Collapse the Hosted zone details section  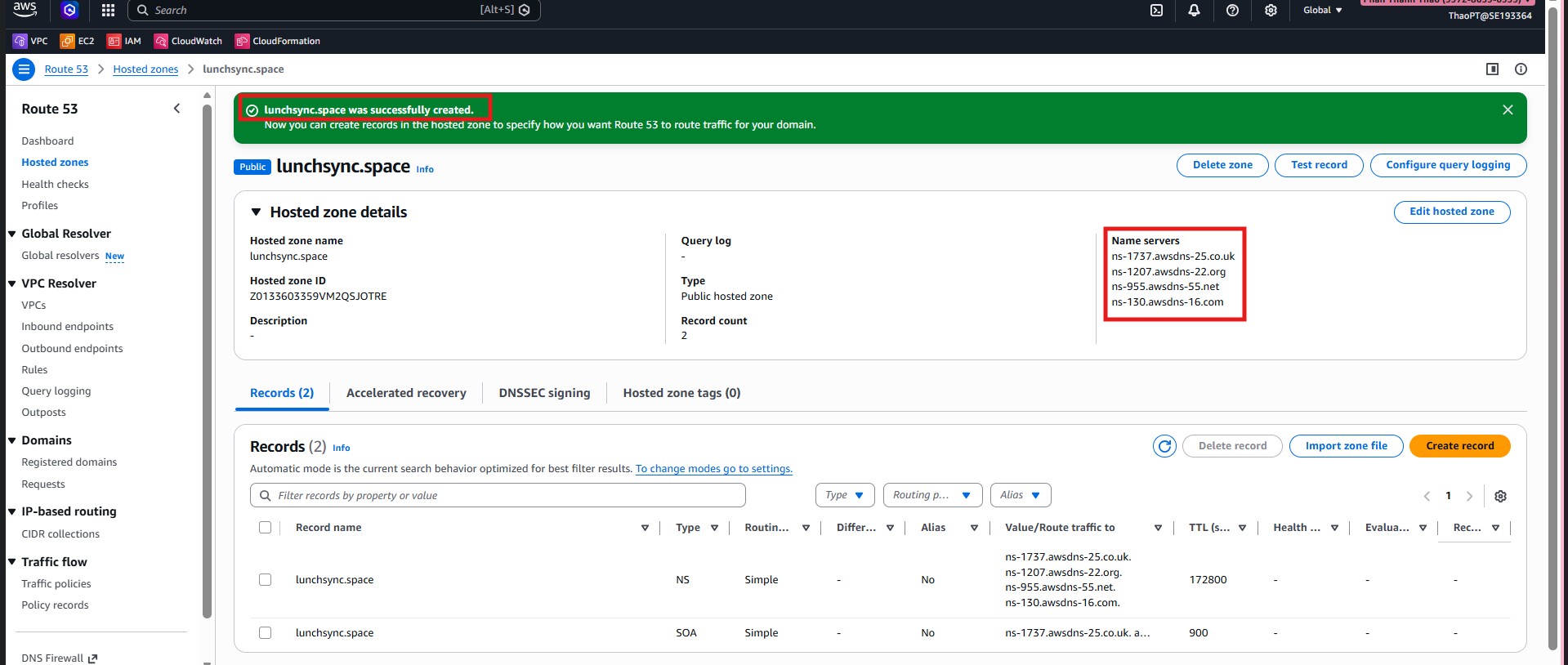pos(256,212)
